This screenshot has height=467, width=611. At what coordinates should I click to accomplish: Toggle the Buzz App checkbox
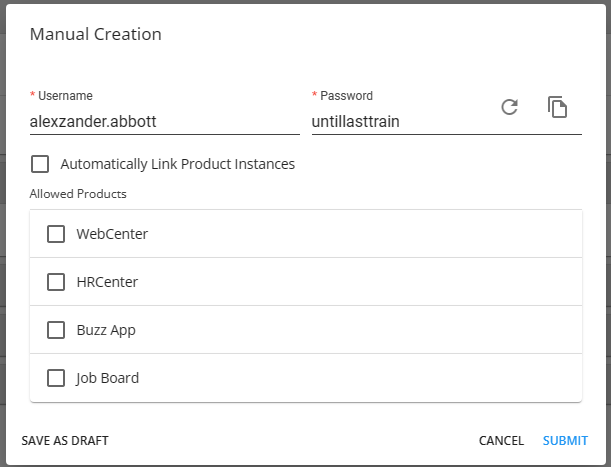[56, 330]
